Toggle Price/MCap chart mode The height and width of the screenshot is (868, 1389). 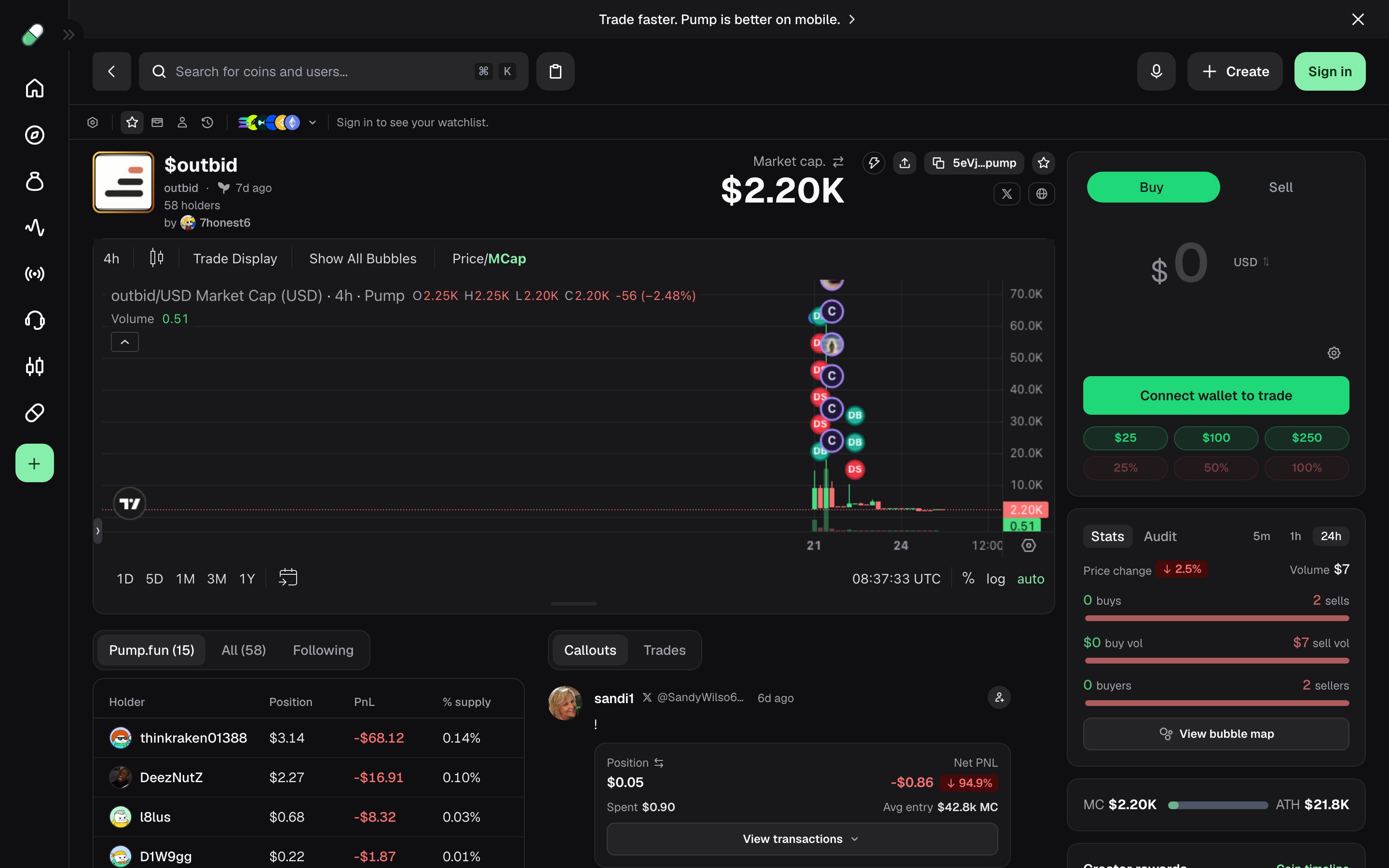click(x=489, y=259)
